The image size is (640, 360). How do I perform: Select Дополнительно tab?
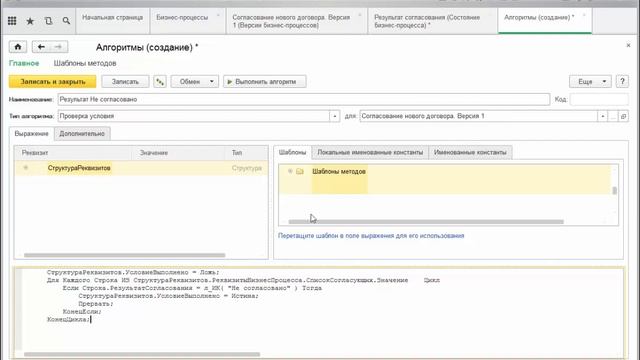[x=82, y=133]
